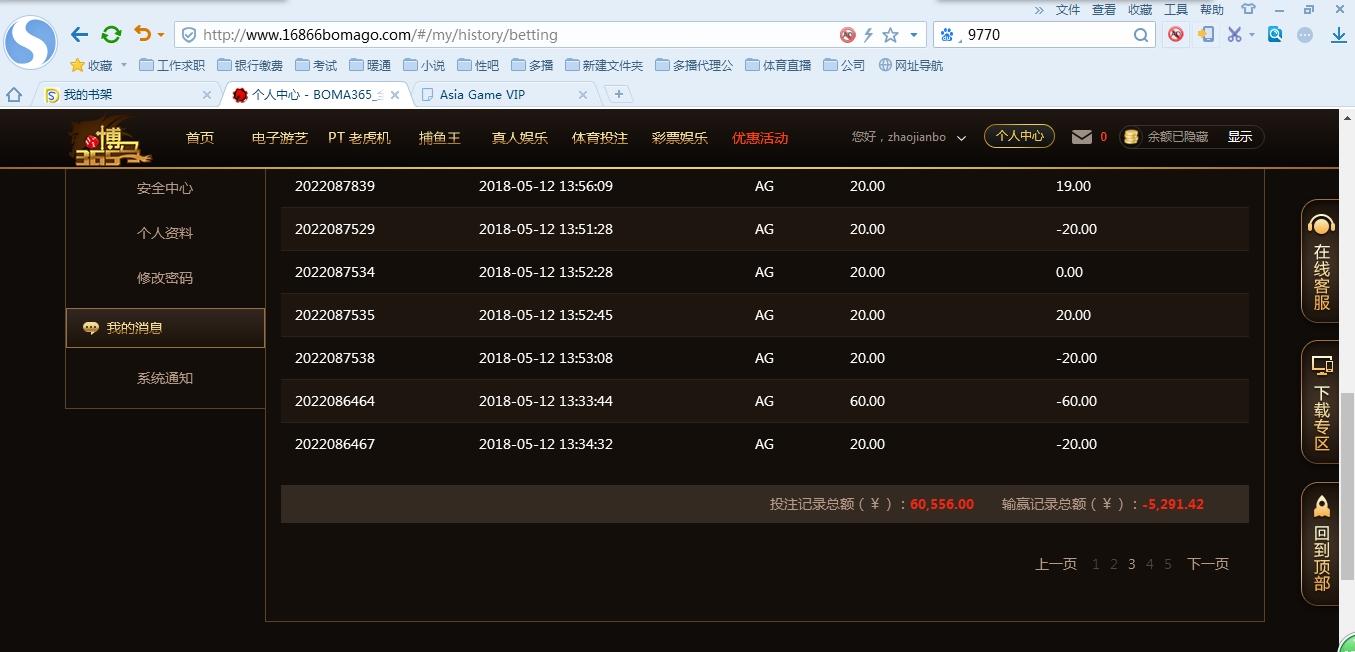Open the mail envelope messages icon
The width and height of the screenshot is (1355, 652).
pos(1082,137)
